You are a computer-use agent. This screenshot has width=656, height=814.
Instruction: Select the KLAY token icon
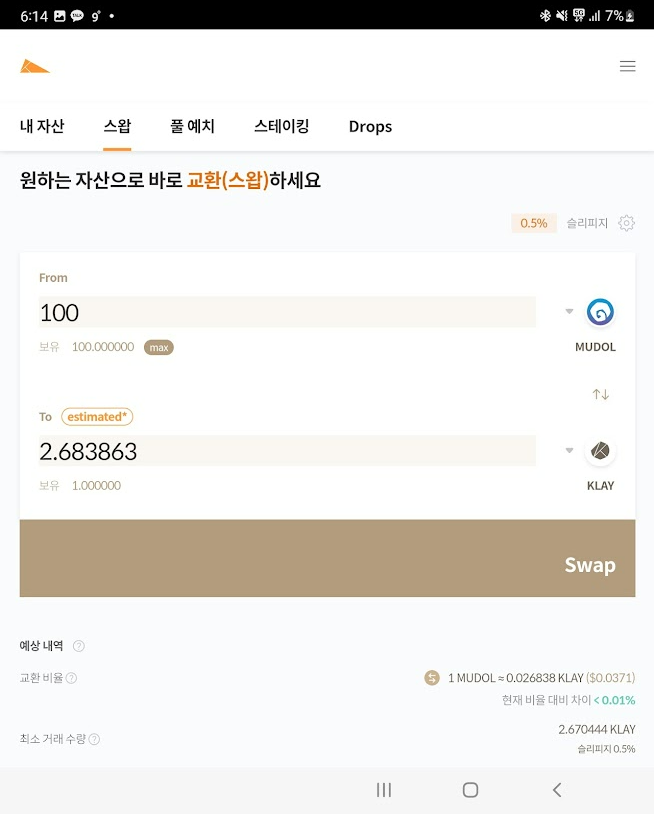click(x=600, y=451)
